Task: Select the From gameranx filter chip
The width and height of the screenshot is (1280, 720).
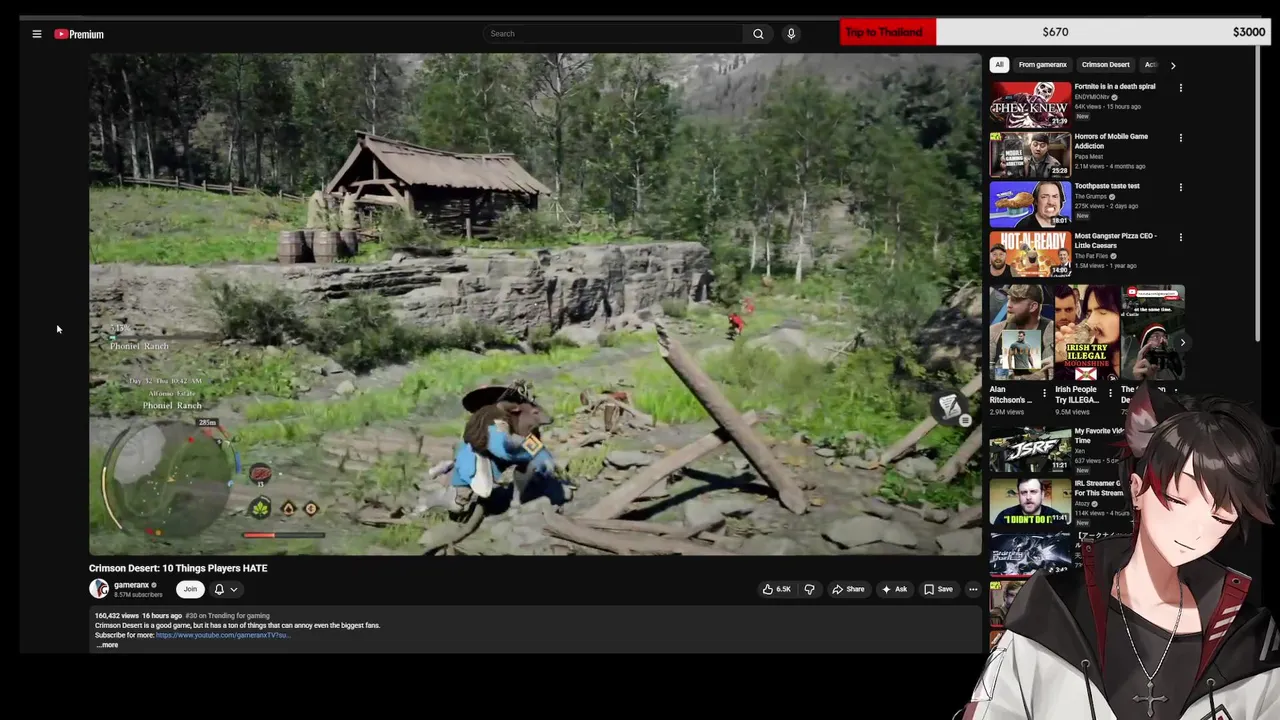Action: [x=1042, y=65]
